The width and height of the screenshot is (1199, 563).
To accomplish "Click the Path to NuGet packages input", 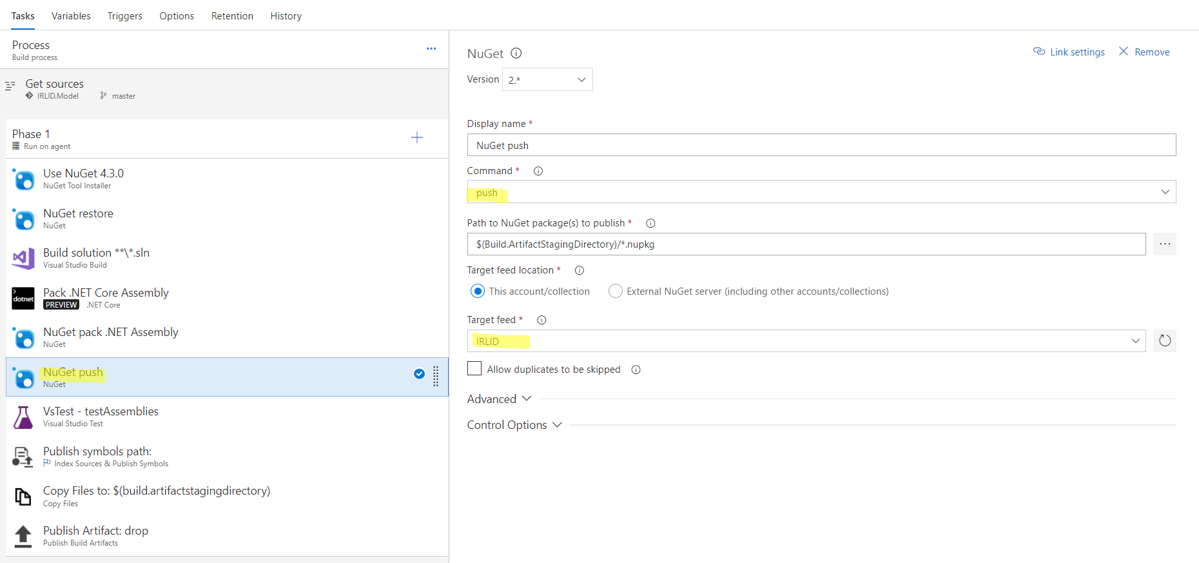I will (x=806, y=244).
